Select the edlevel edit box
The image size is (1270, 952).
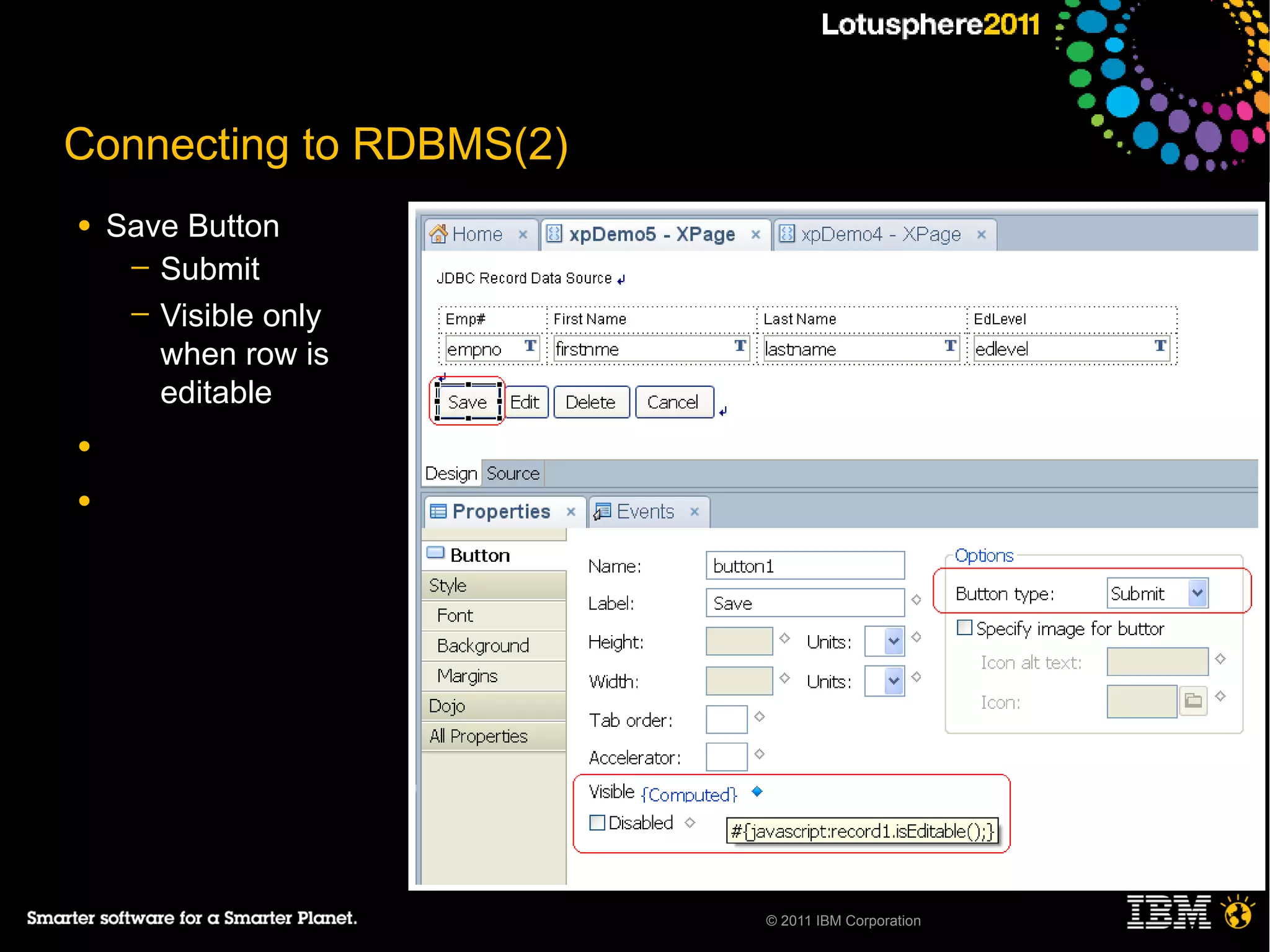(x=1071, y=349)
